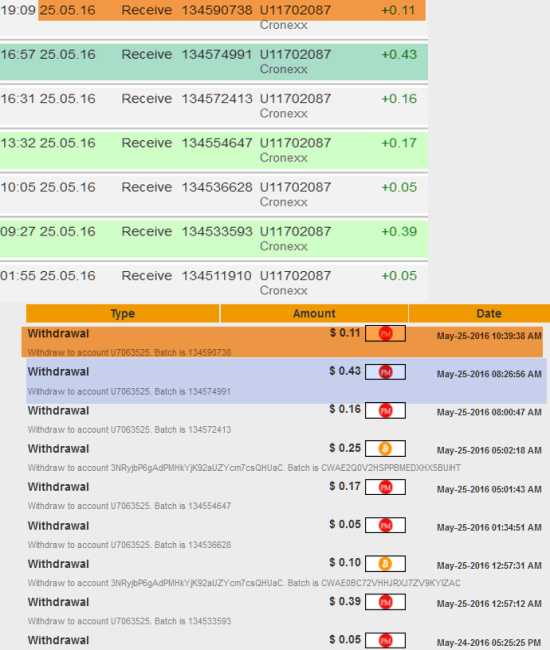Screen dimensions: 550x650
Task: Select the orange highlighted $0.11 Withdrawal row
Action: 282,342
